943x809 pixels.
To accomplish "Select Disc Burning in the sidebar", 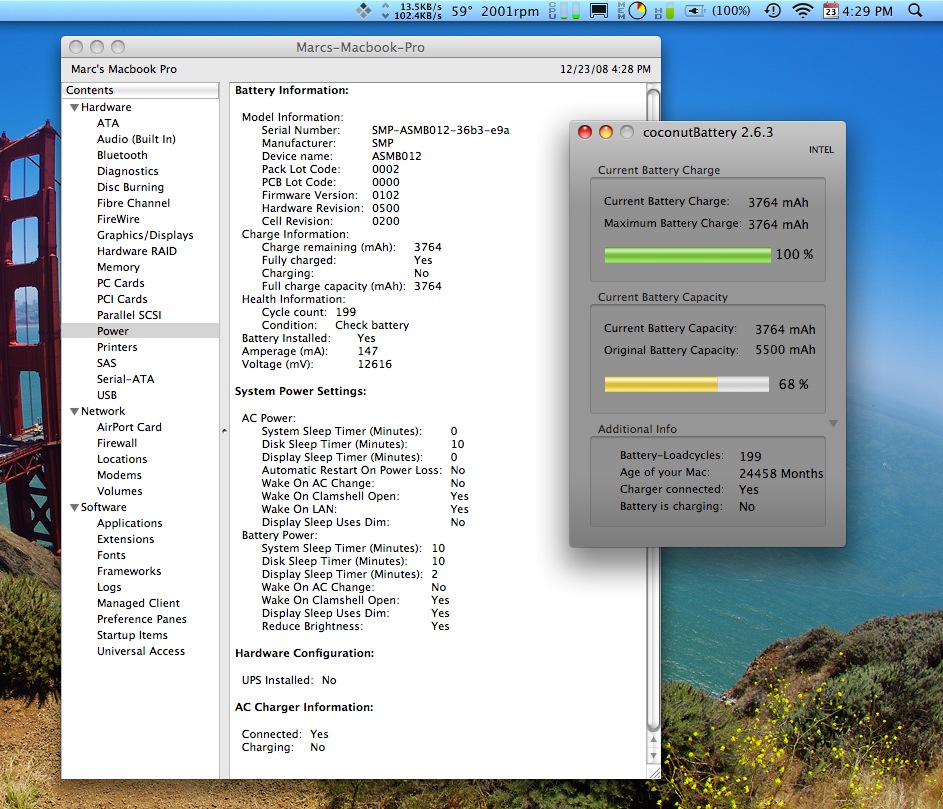I will 131,187.
